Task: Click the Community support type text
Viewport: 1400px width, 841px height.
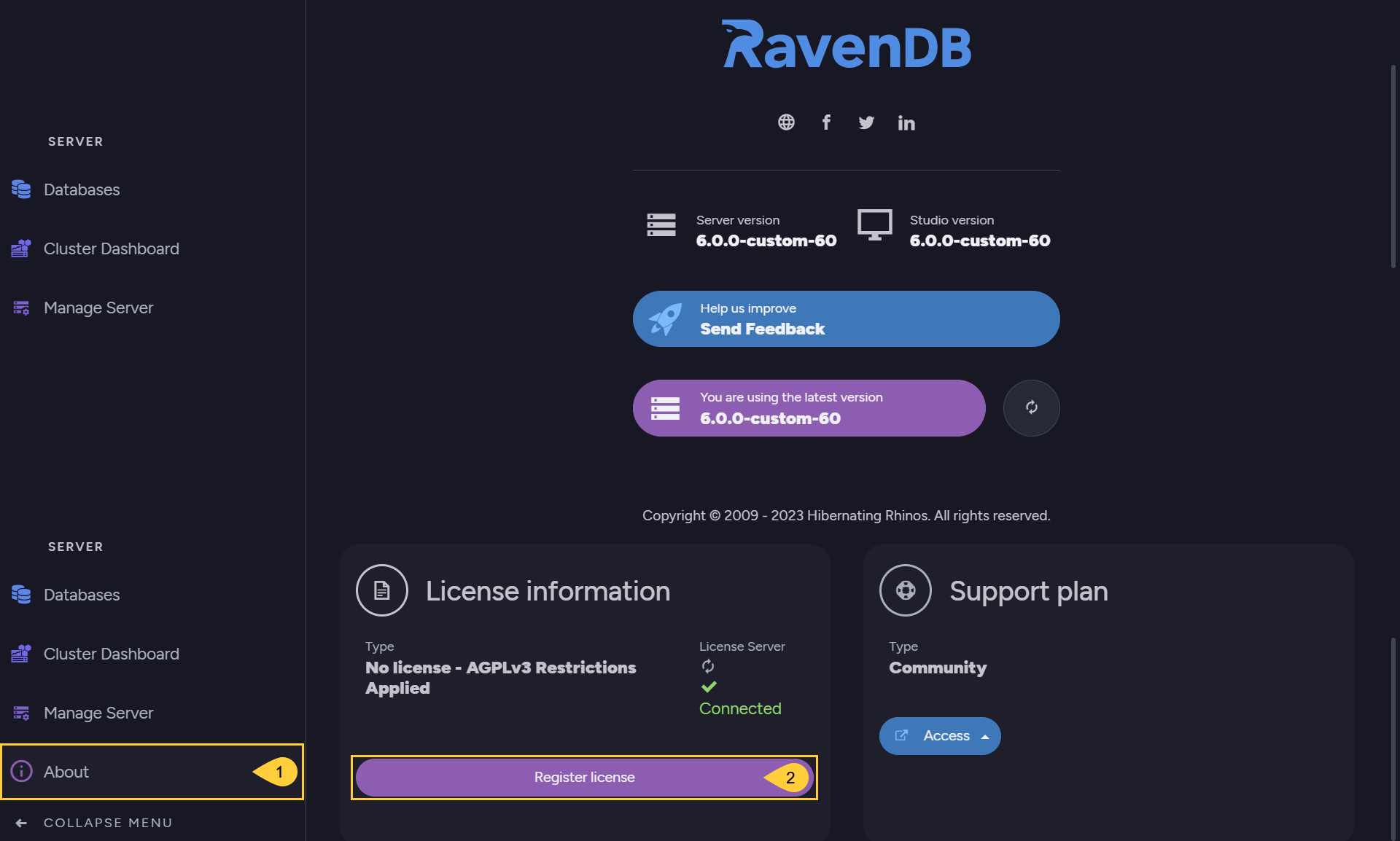Action: point(938,668)
